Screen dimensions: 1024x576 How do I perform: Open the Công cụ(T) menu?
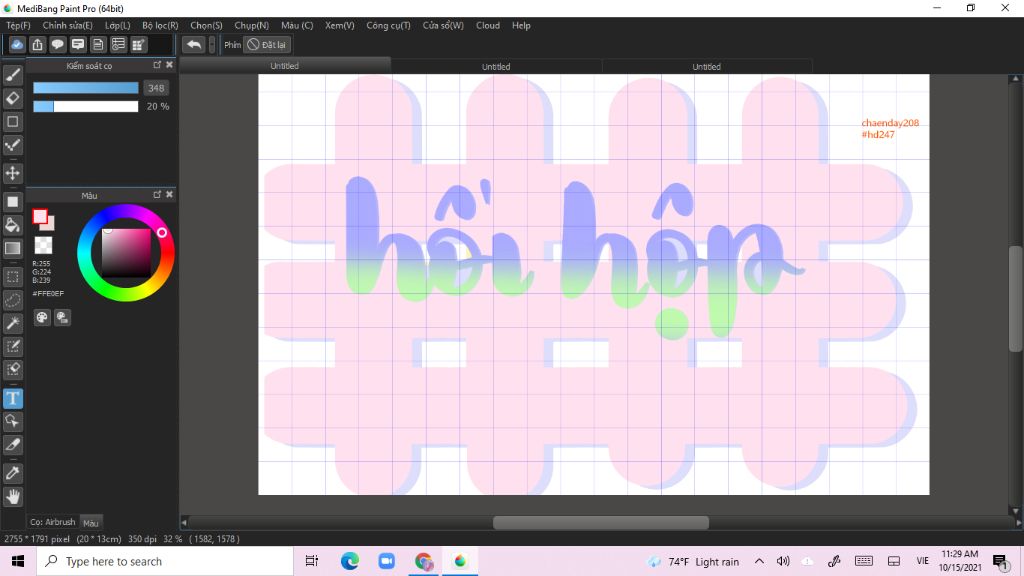388,25
